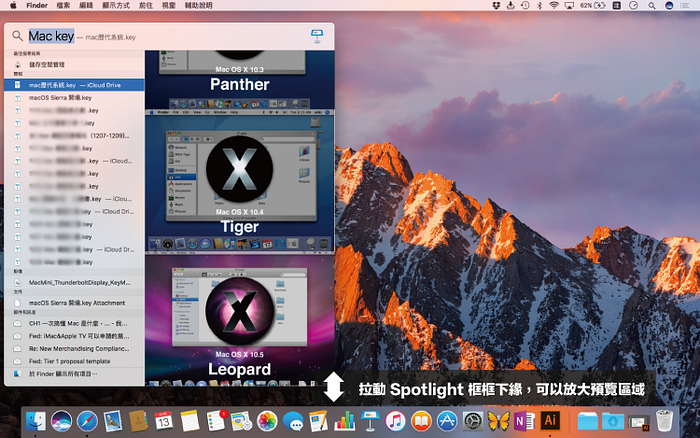This screenshot has width=700, height=438.
Task: Open the 顯示方式 menu
Action: 116,5
